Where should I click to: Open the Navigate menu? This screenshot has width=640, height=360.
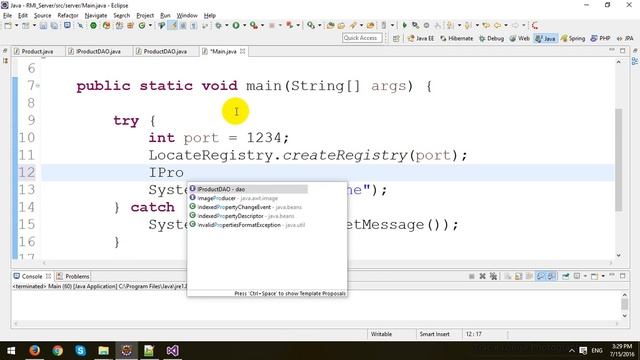click(96, 16)
